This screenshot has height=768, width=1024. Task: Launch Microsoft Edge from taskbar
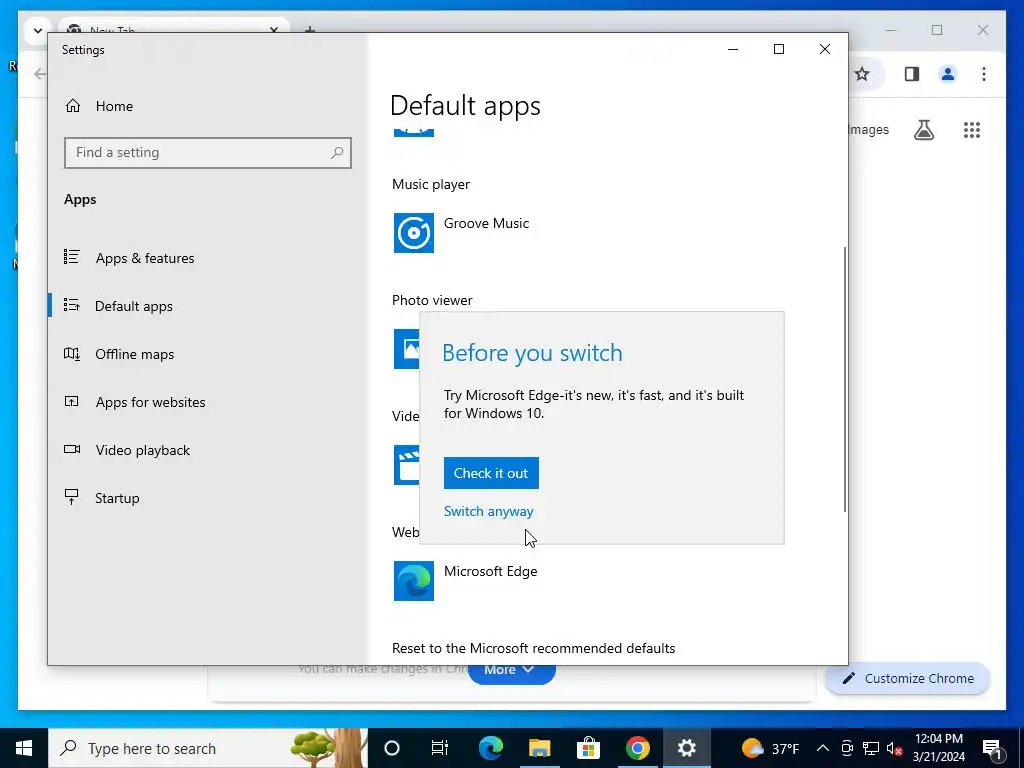point(490,748)
